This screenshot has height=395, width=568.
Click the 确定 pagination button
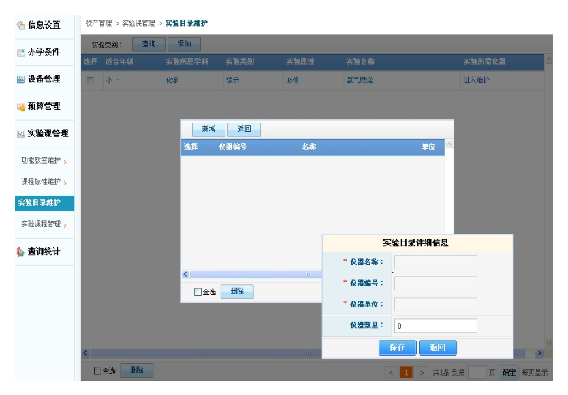(509, 373)
